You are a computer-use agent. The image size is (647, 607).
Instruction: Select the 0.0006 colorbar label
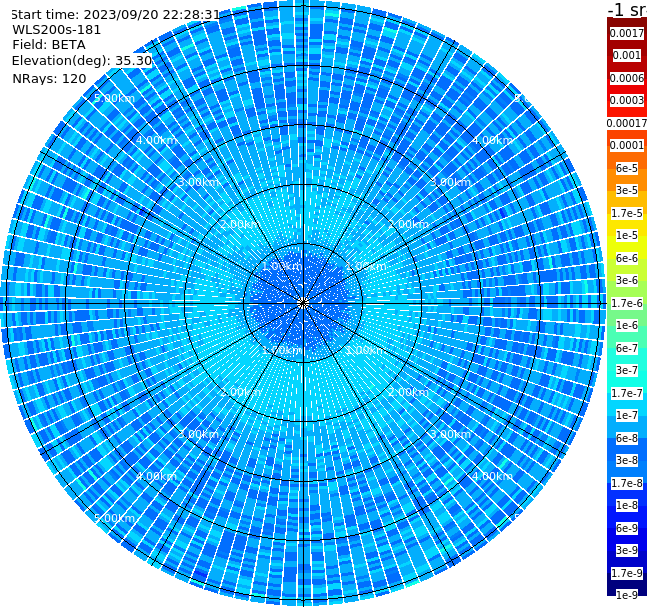(x=627, y=78)
